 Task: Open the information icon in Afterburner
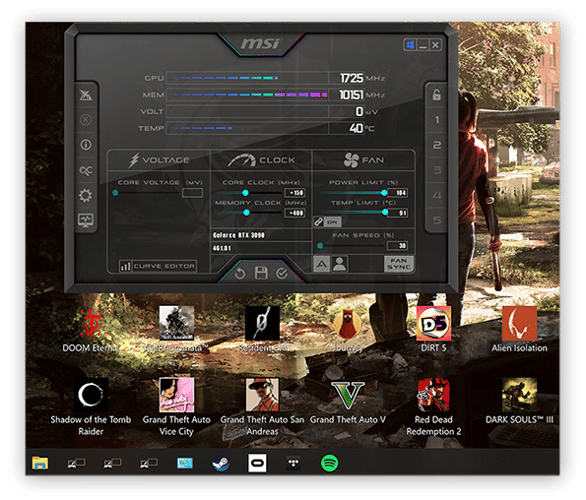pos(86,145)
